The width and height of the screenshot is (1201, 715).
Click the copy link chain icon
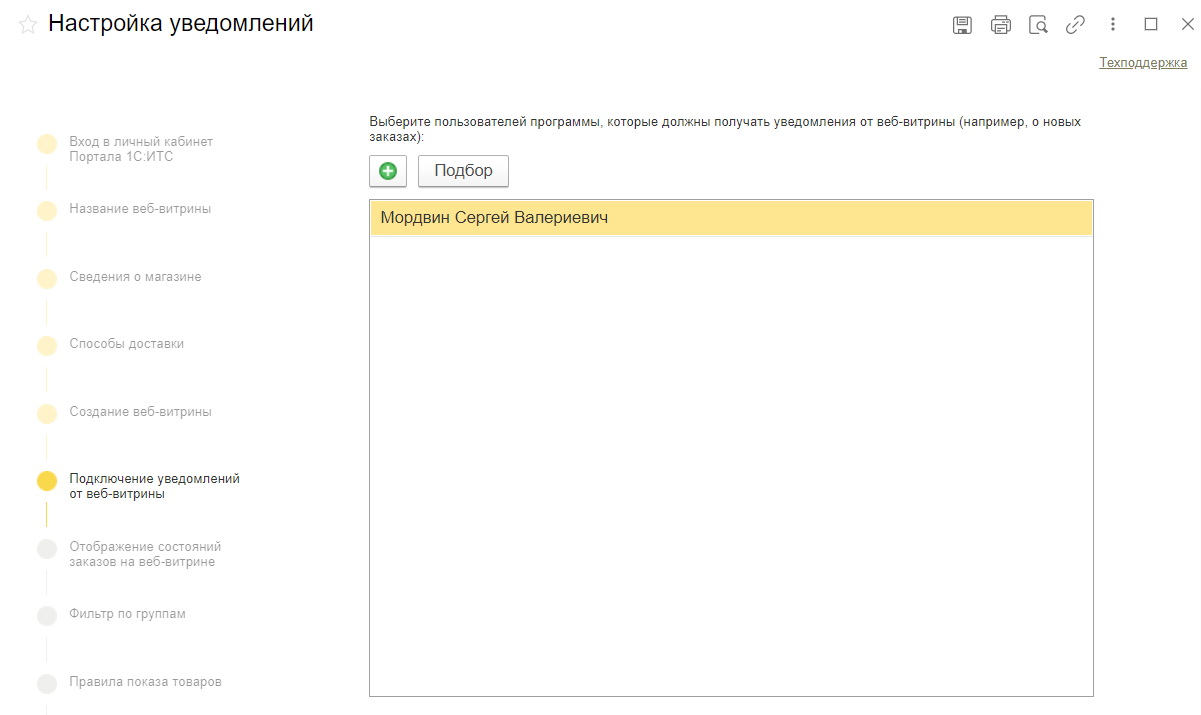1076,25
